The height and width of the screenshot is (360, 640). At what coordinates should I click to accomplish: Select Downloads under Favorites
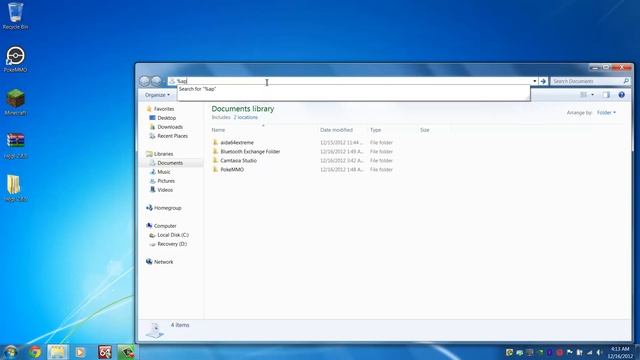click(x=170, y=127)
